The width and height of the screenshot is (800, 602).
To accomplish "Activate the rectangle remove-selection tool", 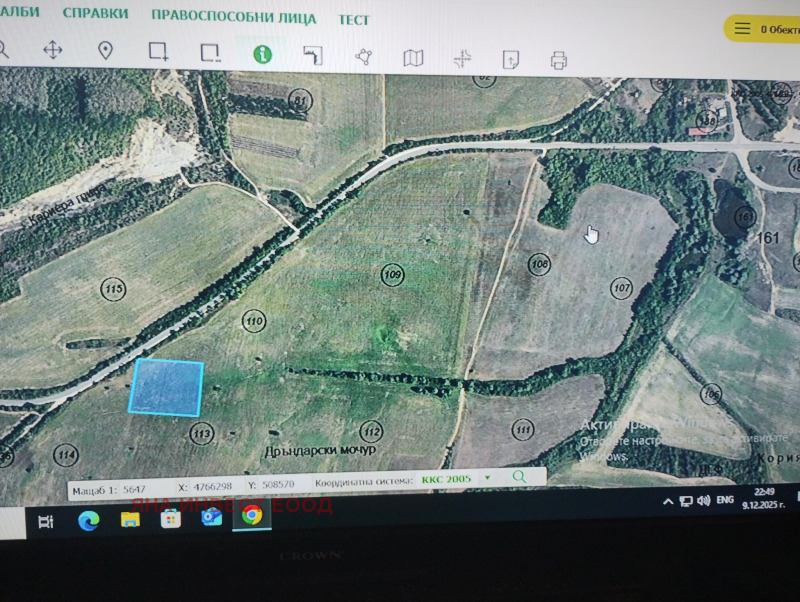I will point(210,53).
